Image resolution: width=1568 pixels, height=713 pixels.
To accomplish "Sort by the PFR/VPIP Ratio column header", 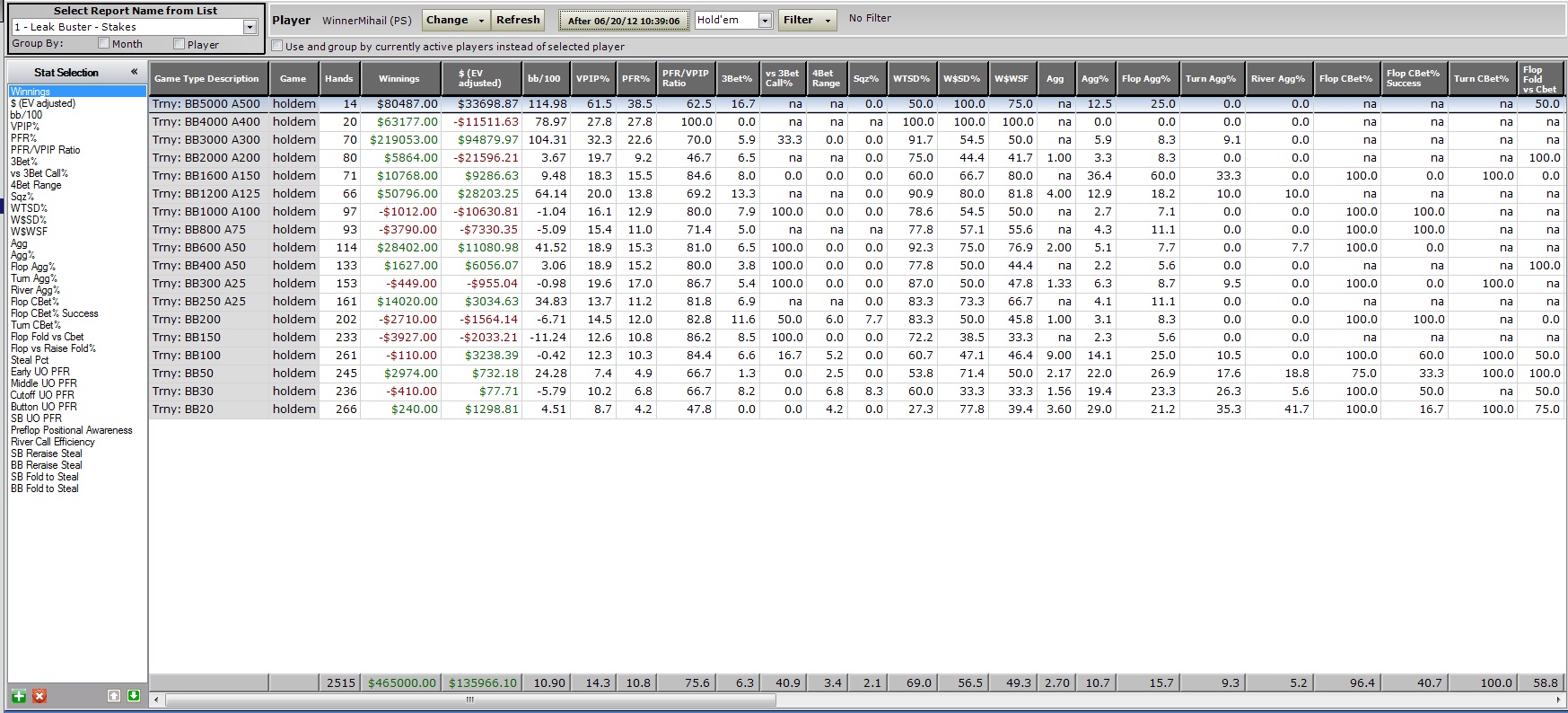I will coord(685,78).
